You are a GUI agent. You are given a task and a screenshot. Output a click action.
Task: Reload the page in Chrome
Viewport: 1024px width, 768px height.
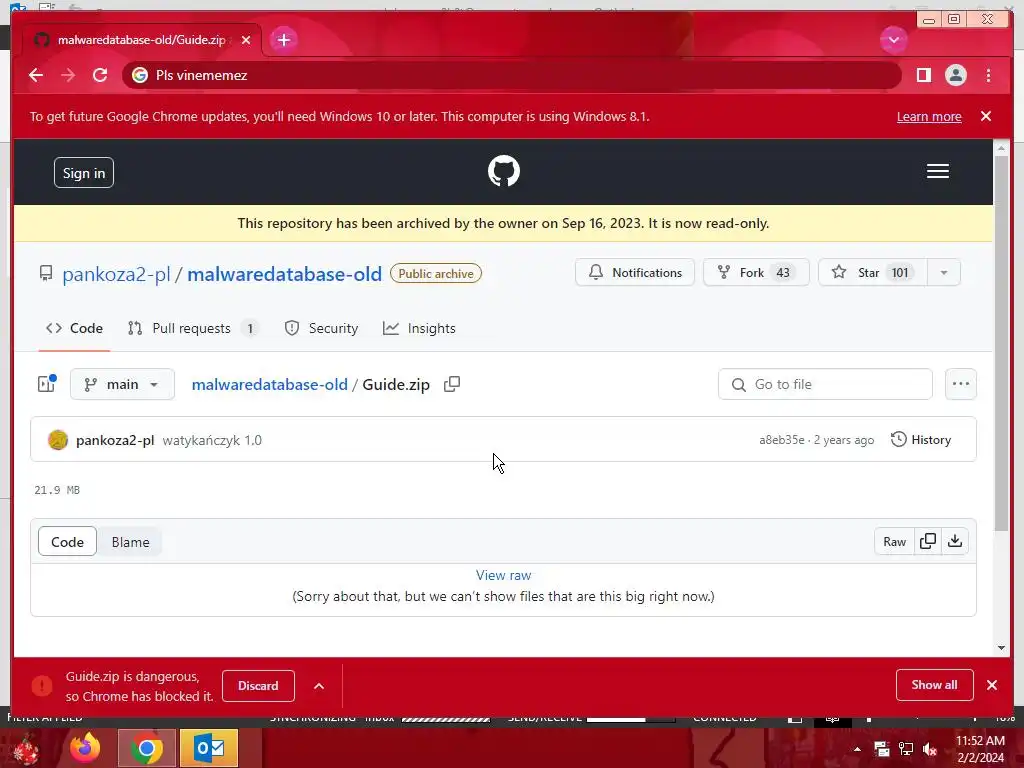click(x=100, y=75)
